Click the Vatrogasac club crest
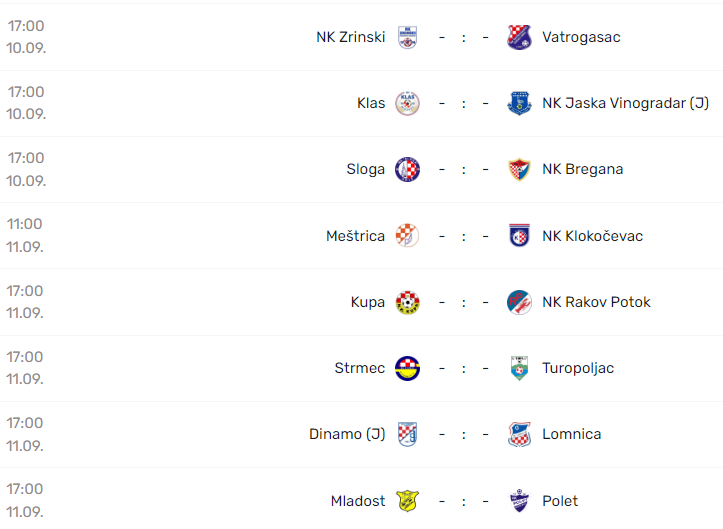The image size is (723, 529). coord(519,37)
